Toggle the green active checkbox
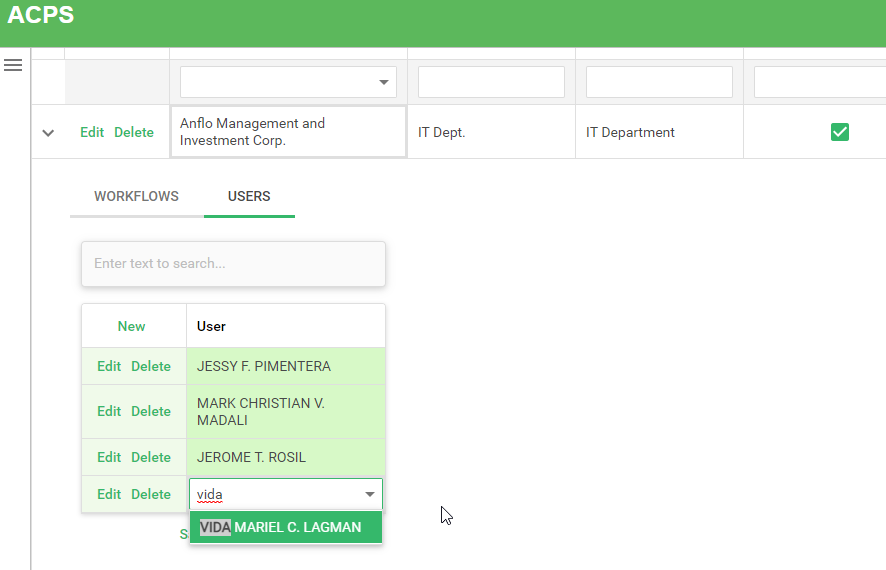The width and height of the screenshot is (886, 570). point(840,132)
